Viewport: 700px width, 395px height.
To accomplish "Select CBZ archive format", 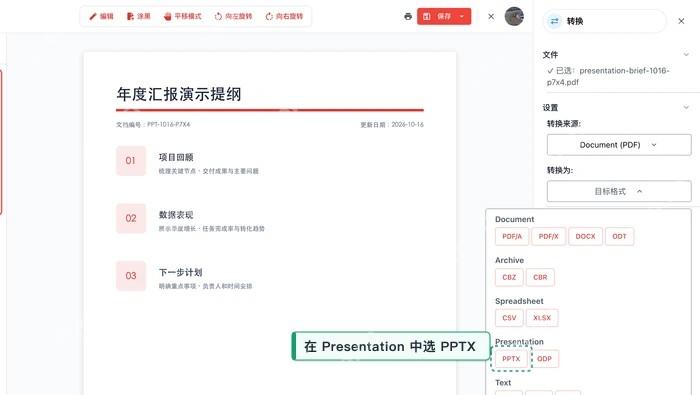I will click(509, 277).
